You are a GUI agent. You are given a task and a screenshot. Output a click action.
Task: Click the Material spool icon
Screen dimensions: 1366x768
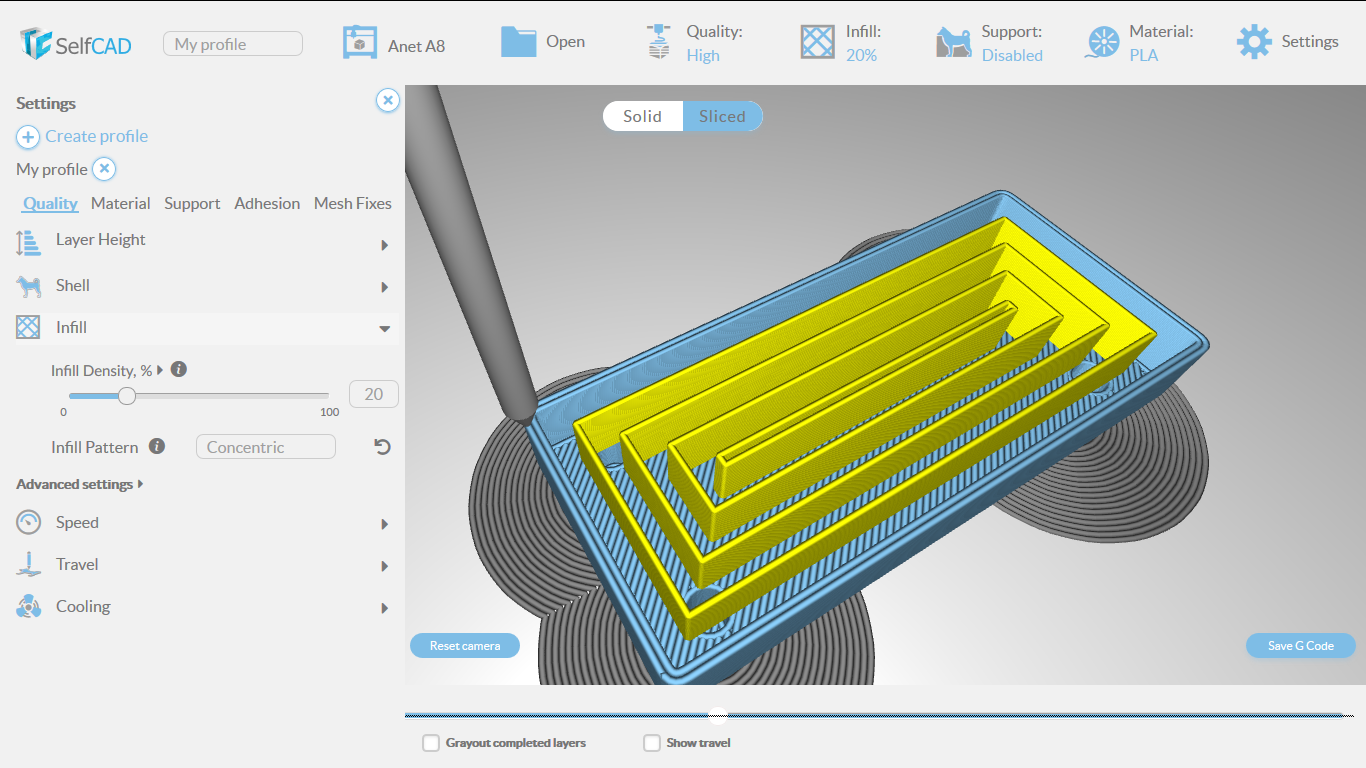pyautogui.click(x=1102, y=43)
